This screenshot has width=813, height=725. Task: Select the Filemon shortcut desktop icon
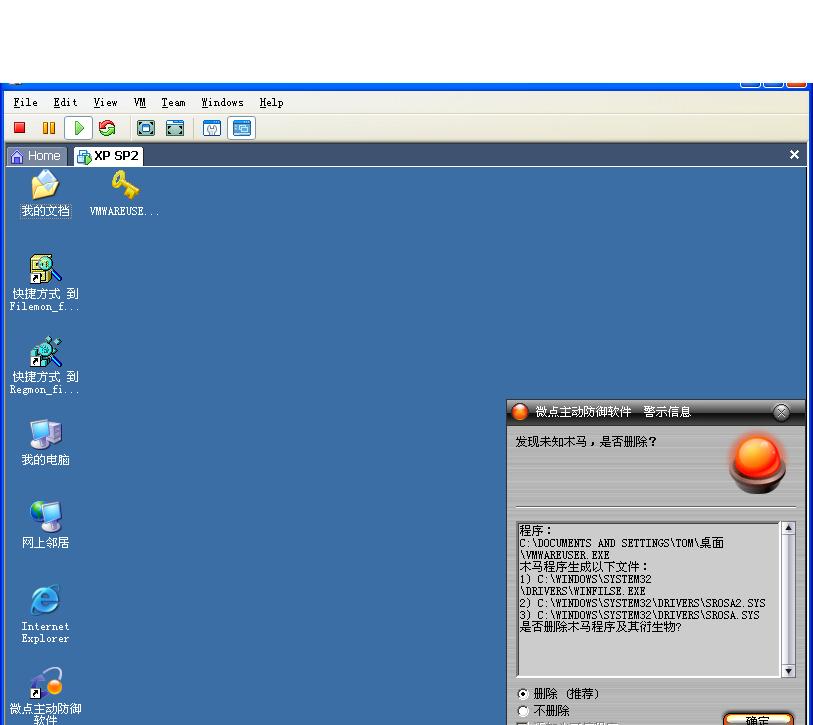click(45, 283)
